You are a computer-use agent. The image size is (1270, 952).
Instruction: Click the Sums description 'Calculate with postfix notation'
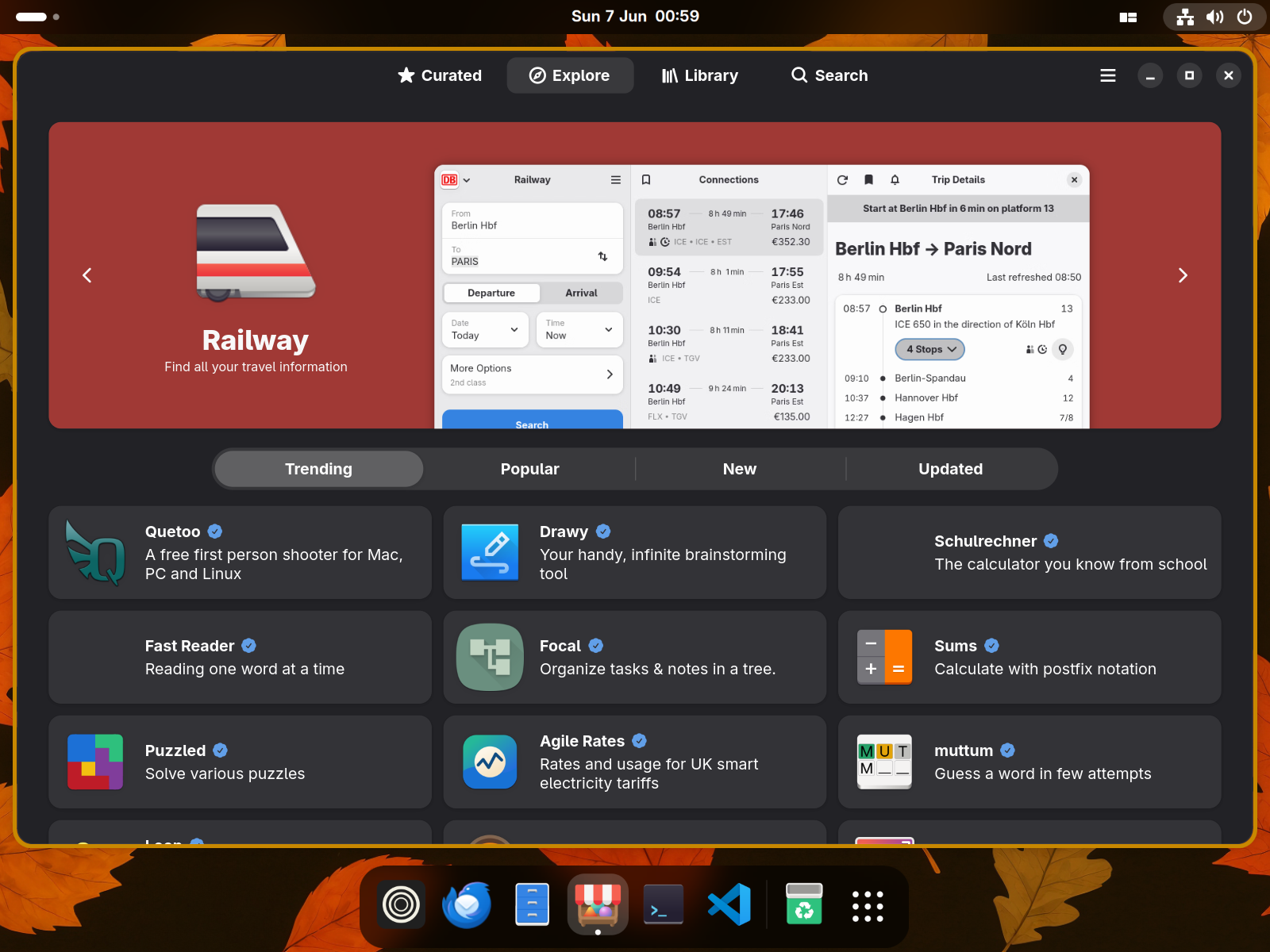click(1045, 669)
